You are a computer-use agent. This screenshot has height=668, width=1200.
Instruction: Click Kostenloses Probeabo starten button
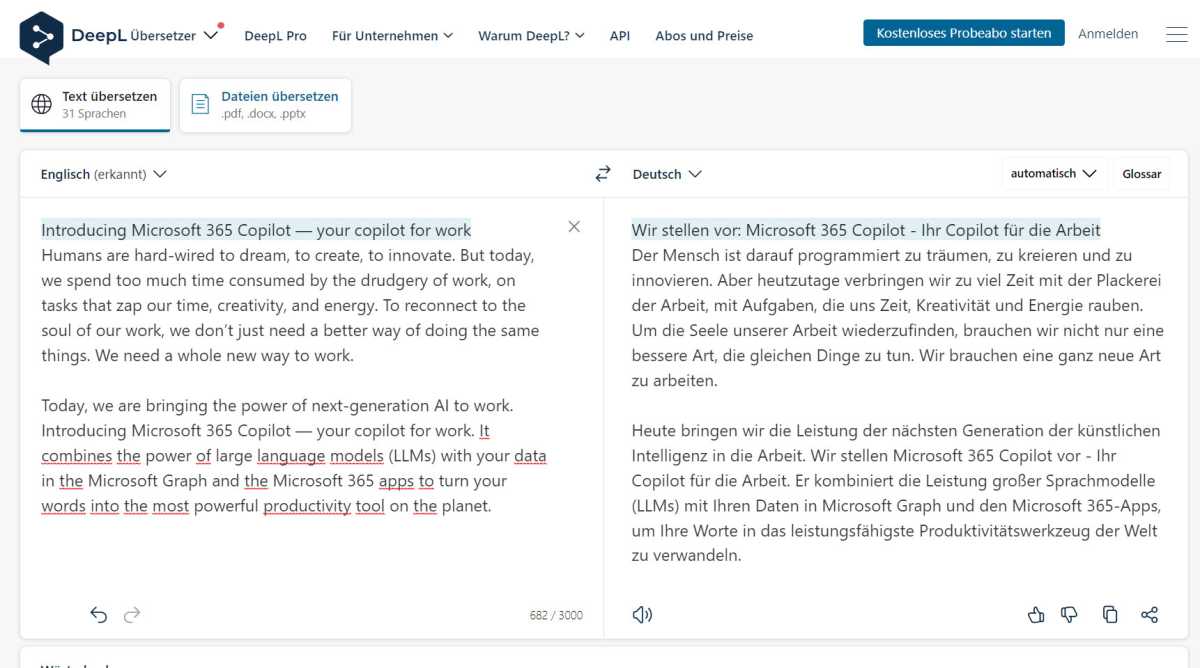(964, 33)
